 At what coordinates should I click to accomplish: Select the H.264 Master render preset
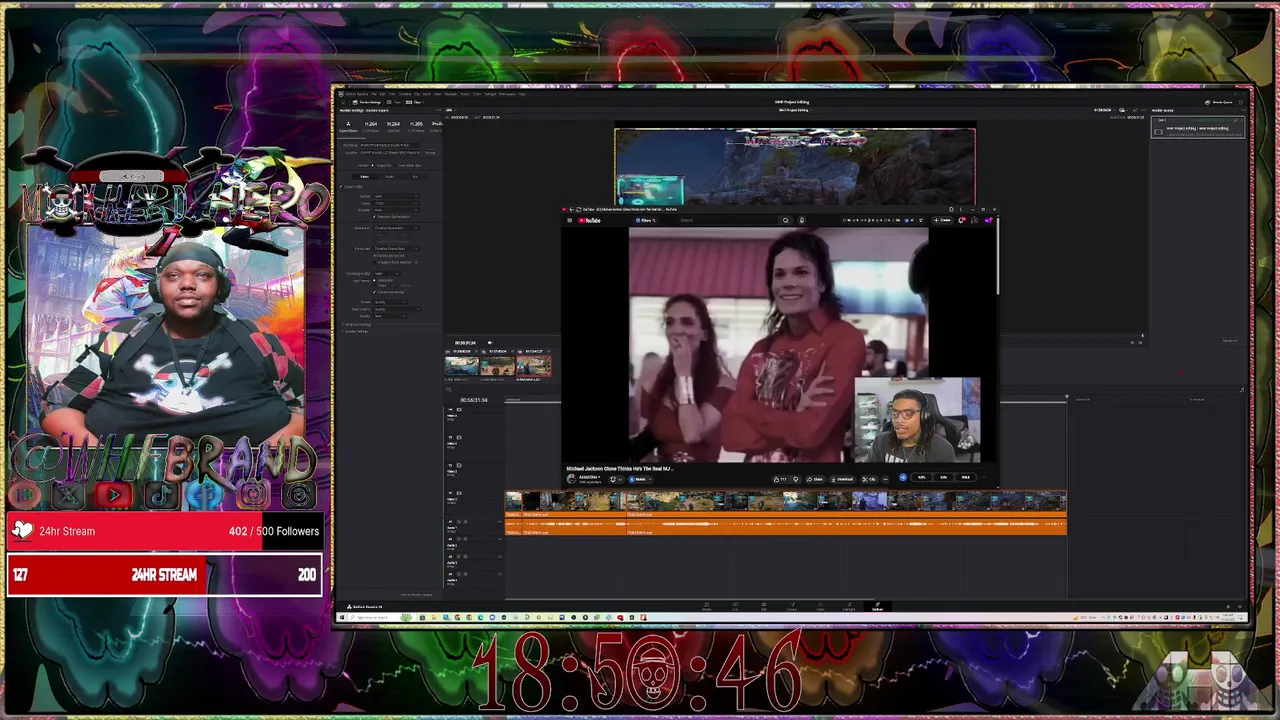click(x=371, y=127)
